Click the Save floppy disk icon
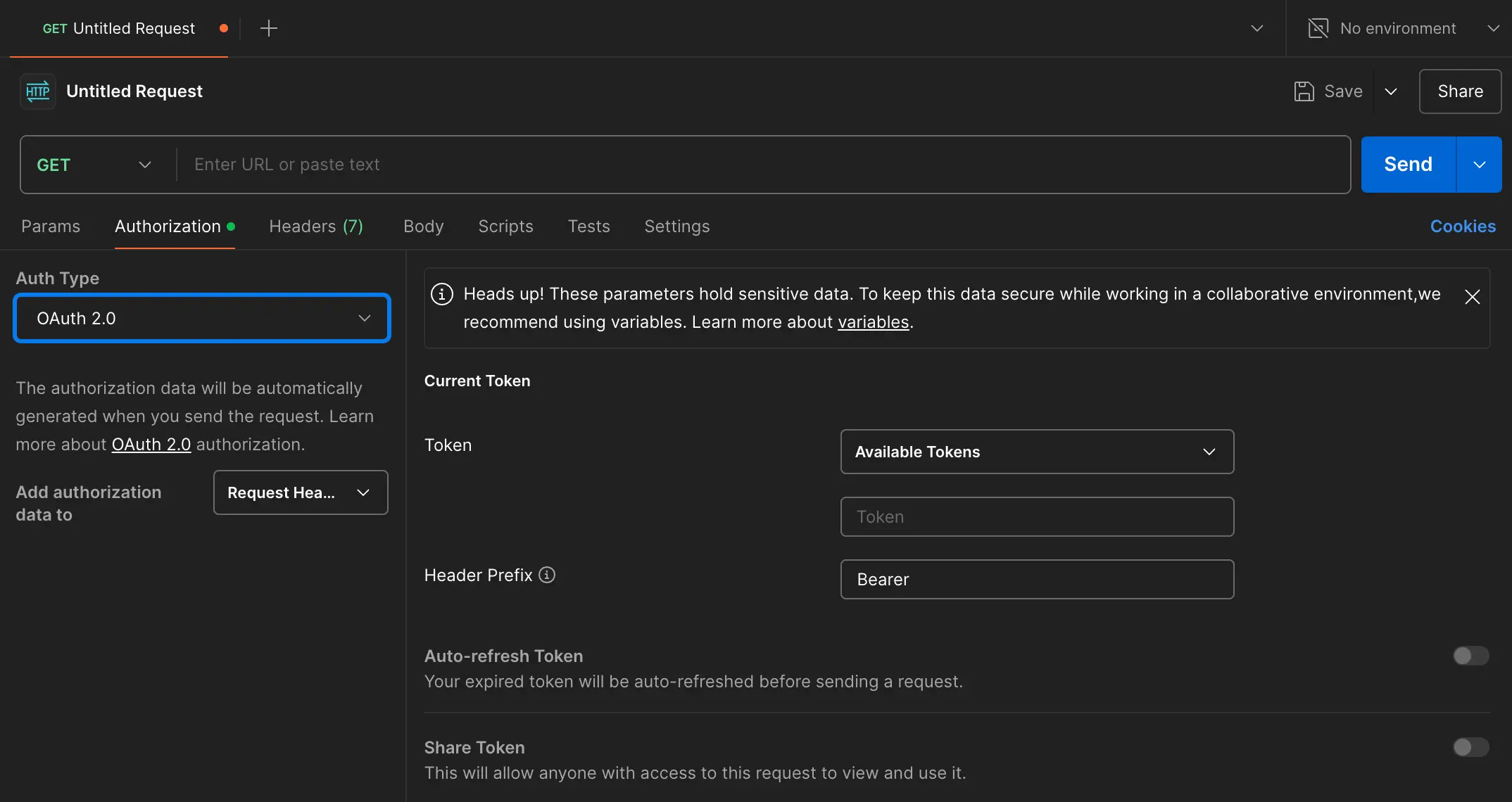The image size is (1512, 802). pos(1304,91)
